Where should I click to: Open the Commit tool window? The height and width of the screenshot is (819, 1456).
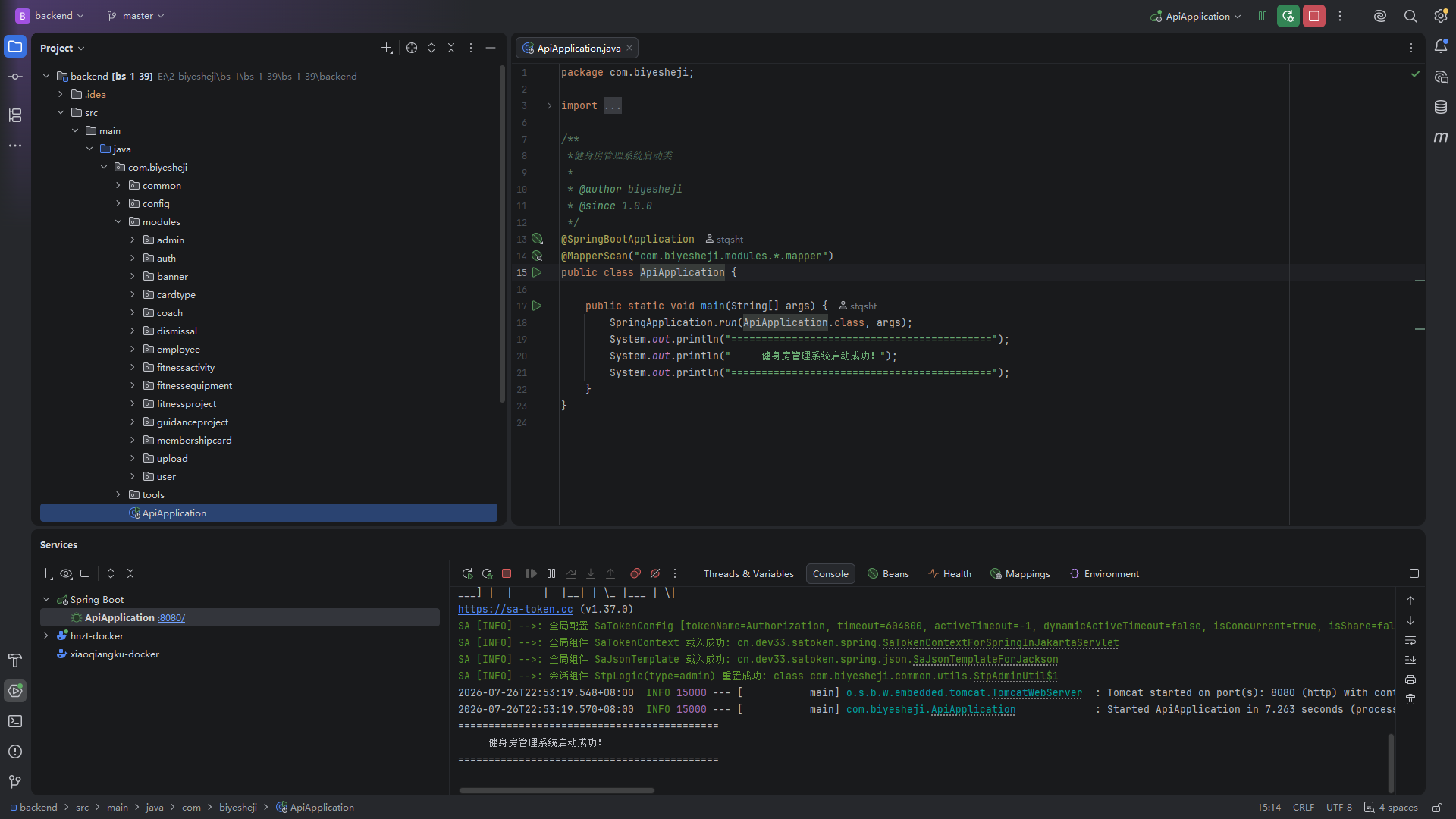coord(15,77)
